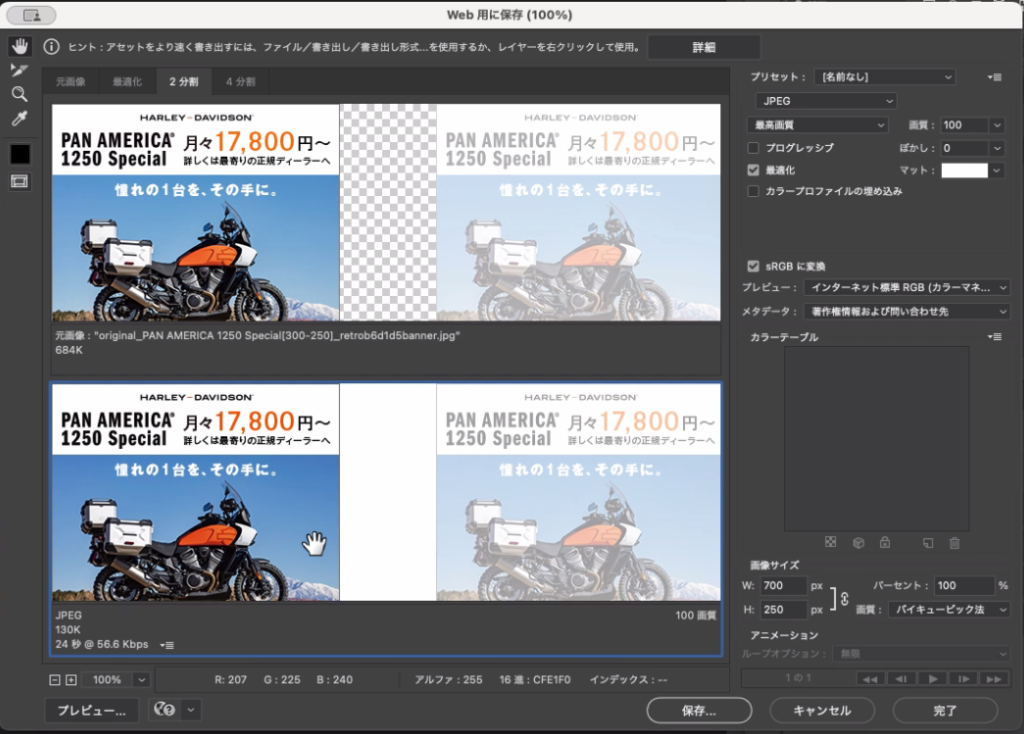The height and width of the screenshot is (734, 1024).
Task: Open the 最高画質 quality preset dropdown
Action: click(817, 125)
